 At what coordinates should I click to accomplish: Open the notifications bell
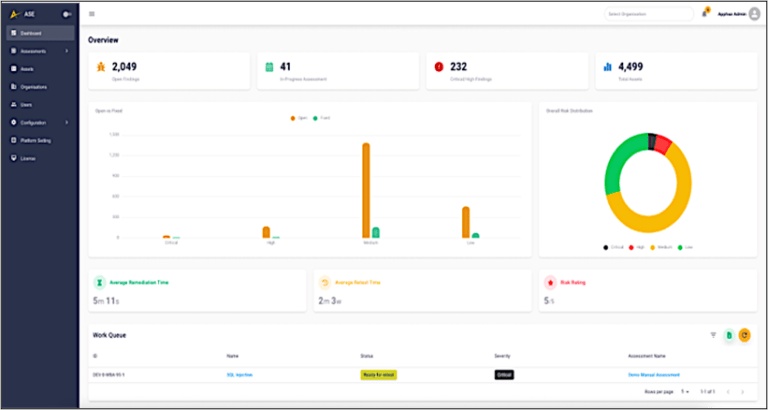click(x=704, y=14)
